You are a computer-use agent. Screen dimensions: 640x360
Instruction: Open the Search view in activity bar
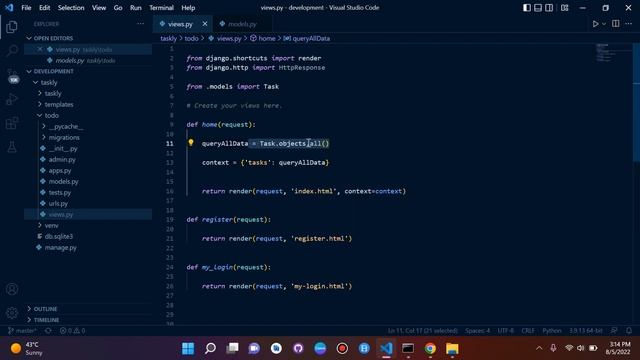point(12,51)
